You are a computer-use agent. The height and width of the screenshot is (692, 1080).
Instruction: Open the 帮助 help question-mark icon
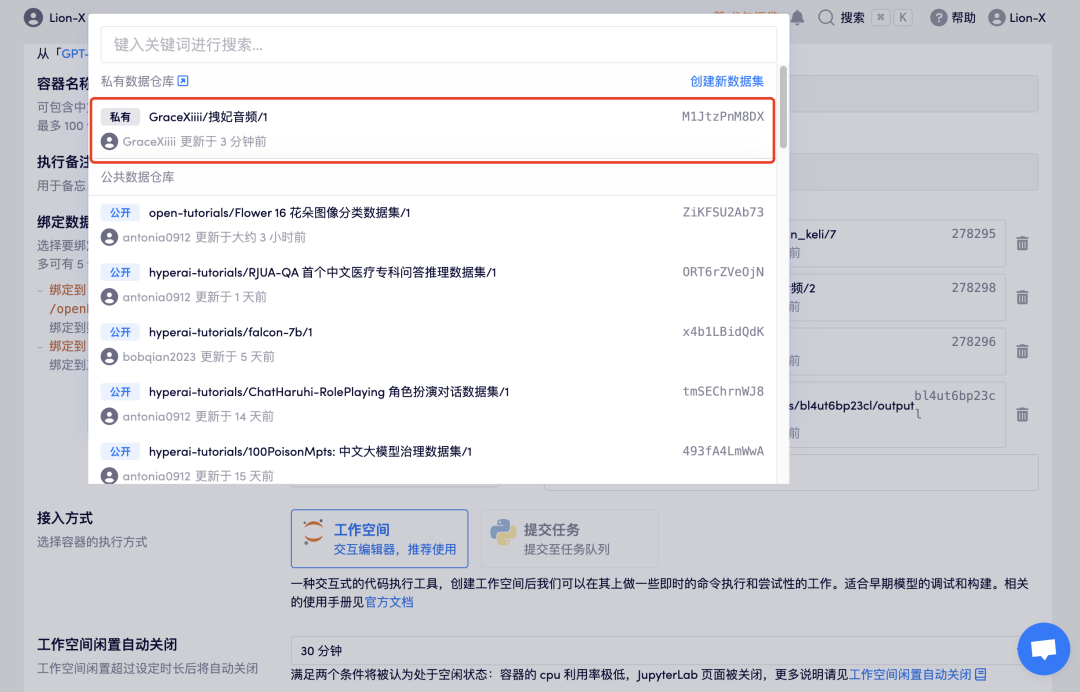(938, 18)
